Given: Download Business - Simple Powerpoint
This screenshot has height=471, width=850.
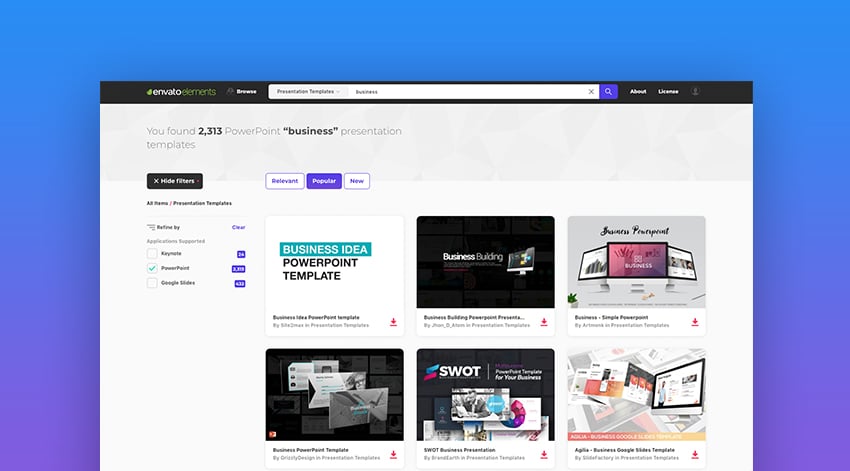Looking at the screenshot, I should (x=694, y=322).
